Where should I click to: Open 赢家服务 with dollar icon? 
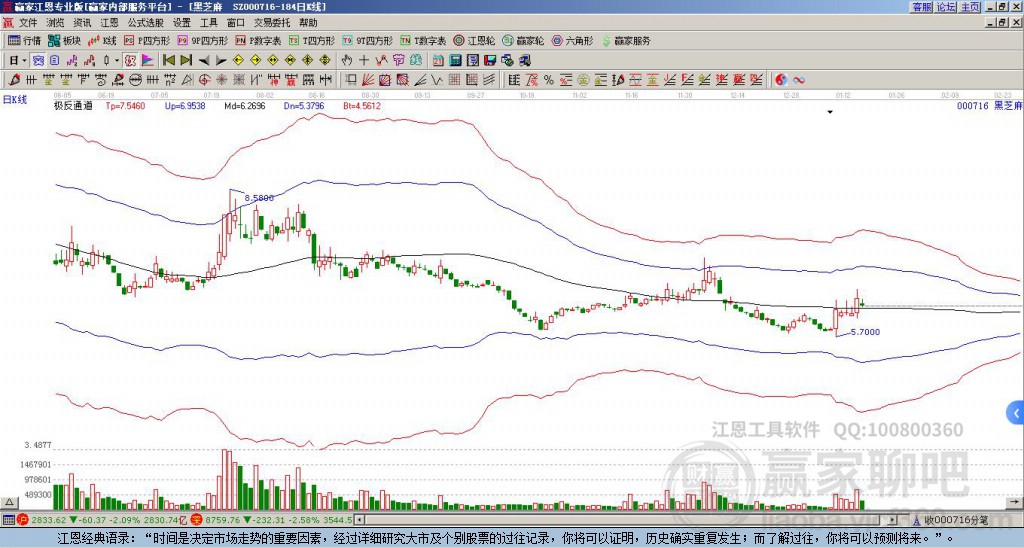626,40
